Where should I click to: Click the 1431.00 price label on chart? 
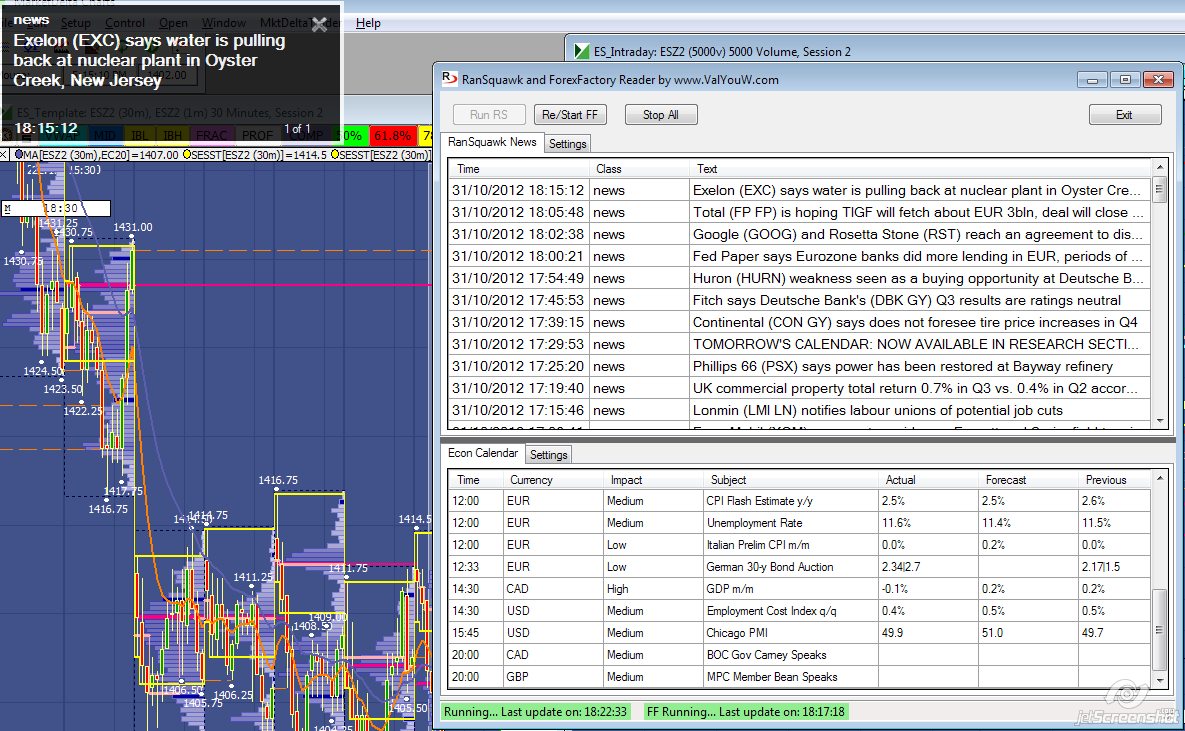point(133,227)
